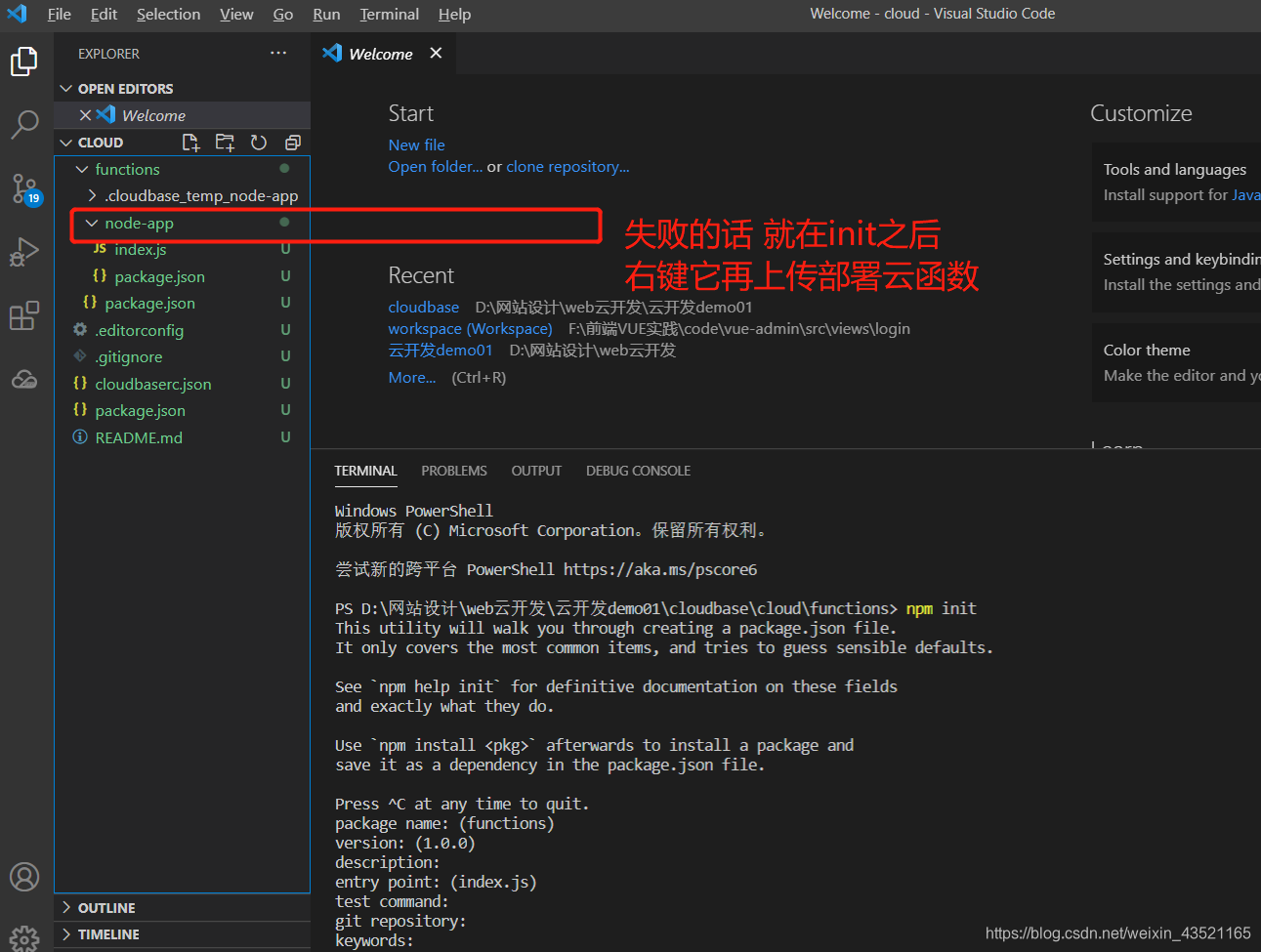Open the Manage gear icon
The width and height of the screenshot is (1261, 952).
pyautogui.click(x=24, y=938)
